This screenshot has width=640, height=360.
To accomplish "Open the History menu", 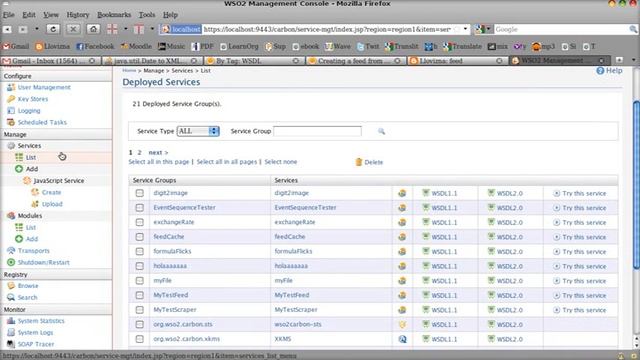I will tap(78, 15).
